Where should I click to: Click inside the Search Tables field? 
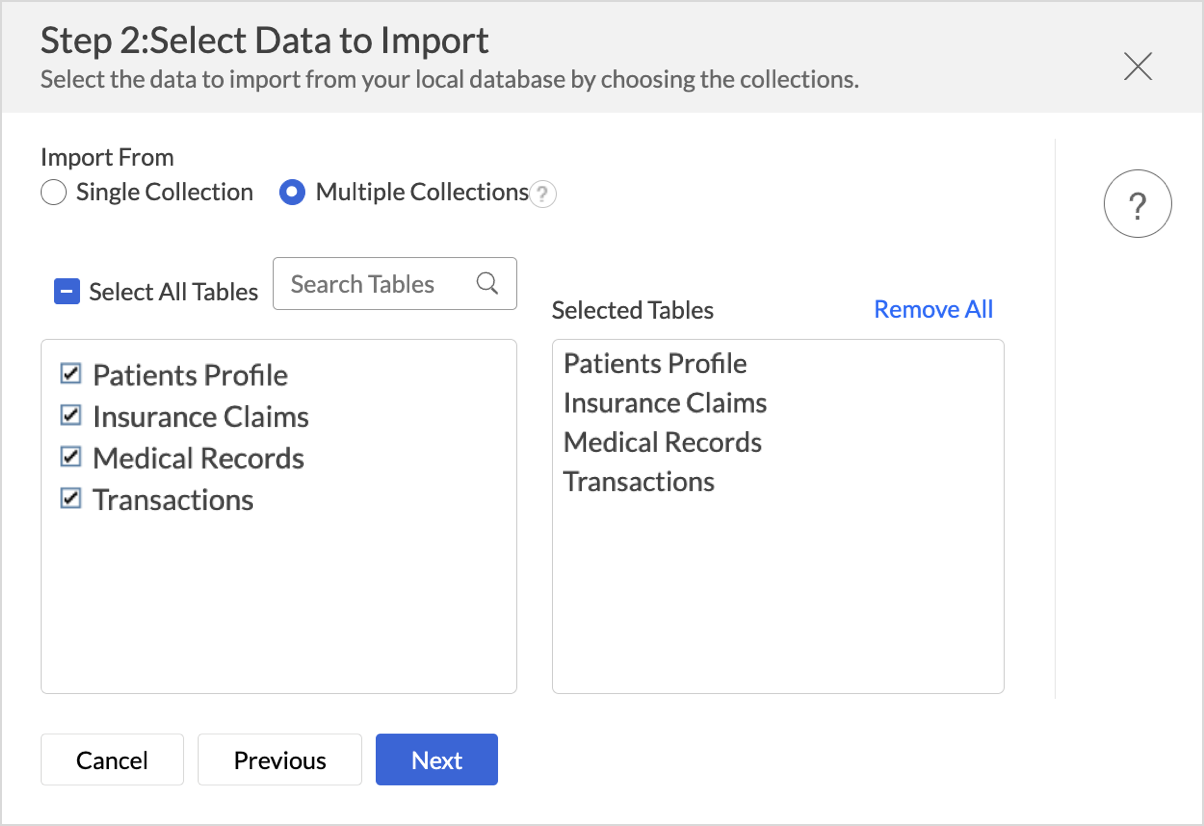(375, 284)
